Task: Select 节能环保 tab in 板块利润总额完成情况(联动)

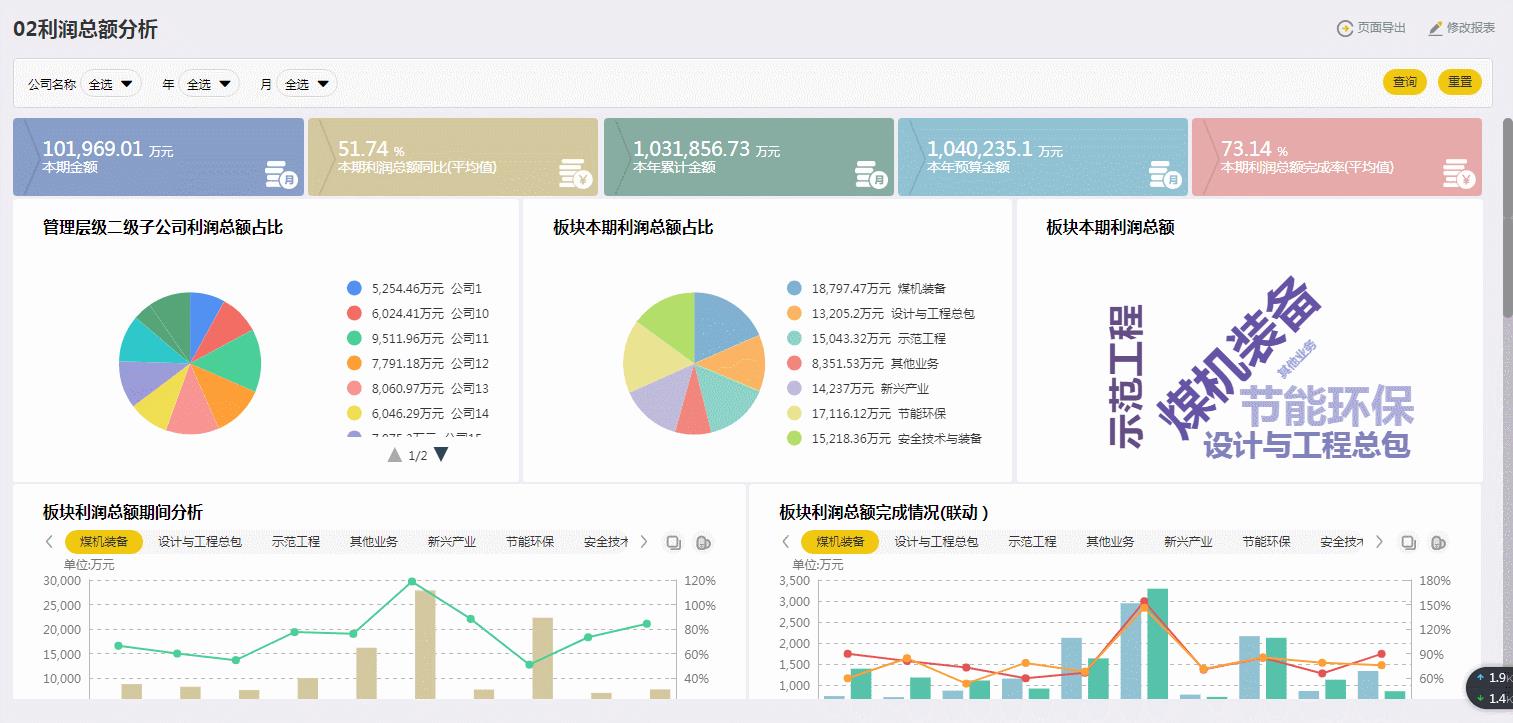Action: [x=1266, y=542]
